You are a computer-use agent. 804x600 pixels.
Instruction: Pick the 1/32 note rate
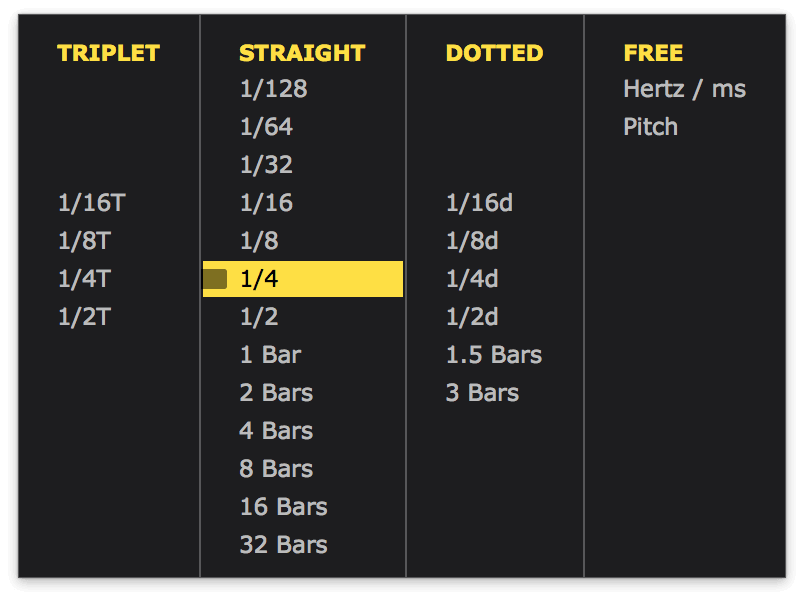[266, 165]
